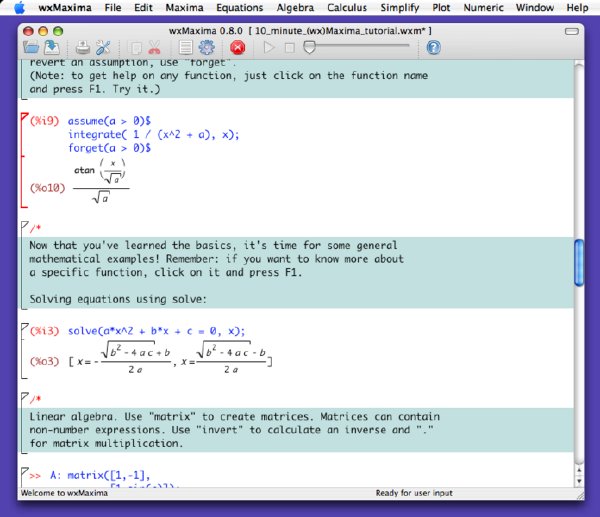Click the 'integrate( 1 / (x^2 + a), x);' line

pyautogui.click(x=153, y=135)
